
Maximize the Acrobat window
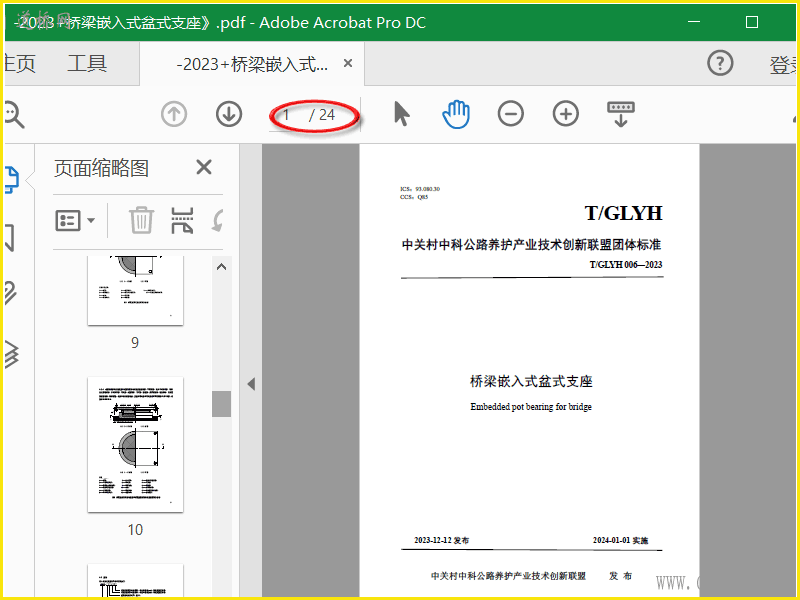752,22
